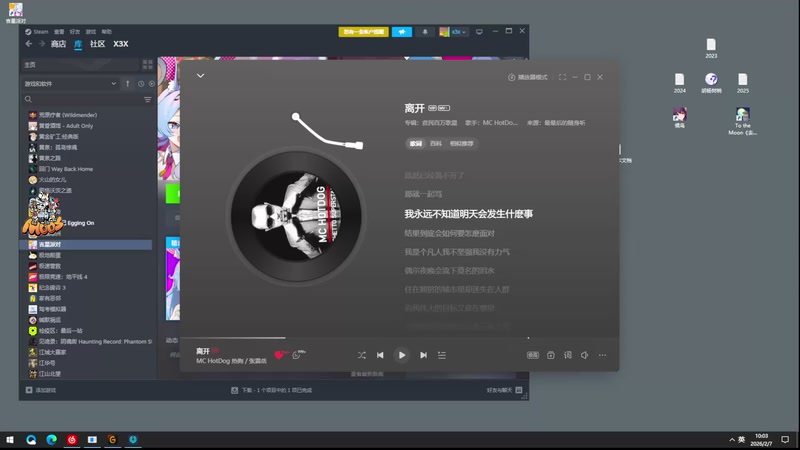Open 好友与聊天 friends and chat

(x=504, y=390)
